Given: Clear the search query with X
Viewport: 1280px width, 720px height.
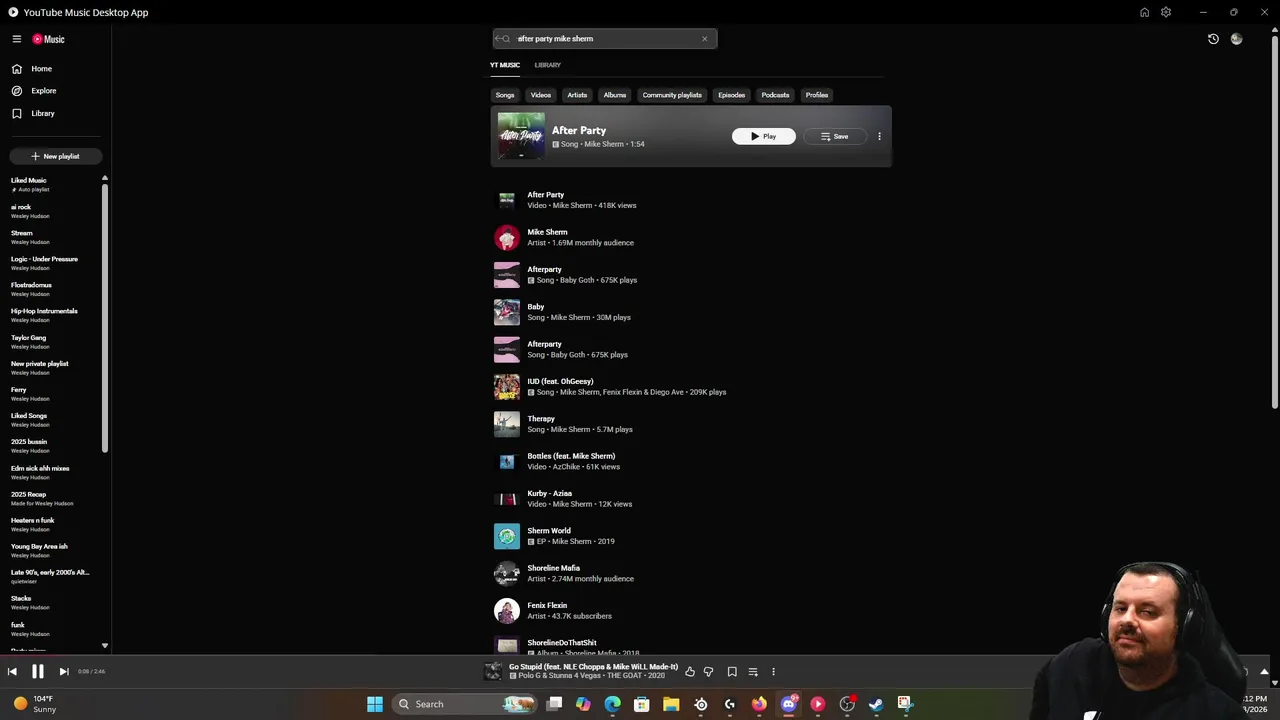Looking at the screenshot, I should click(x=704, y=39).
